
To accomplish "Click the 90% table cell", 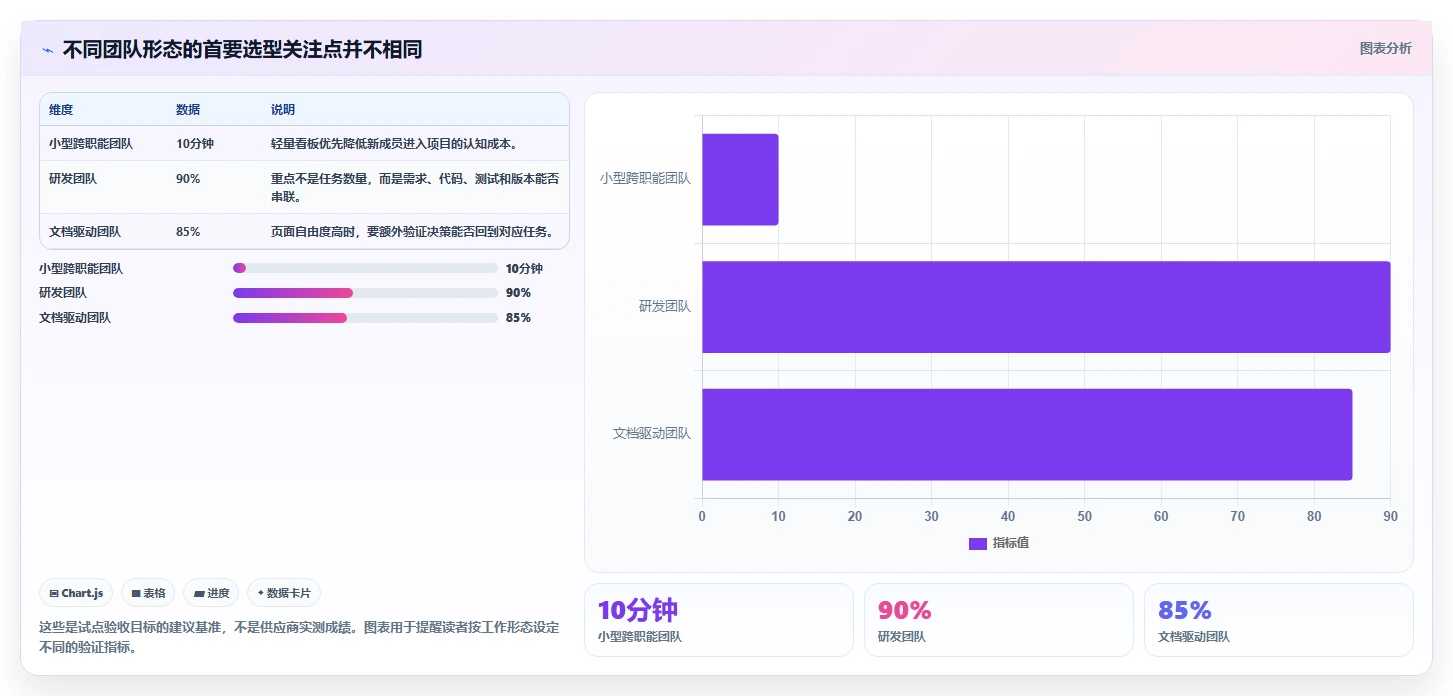I will click(188, 179).
